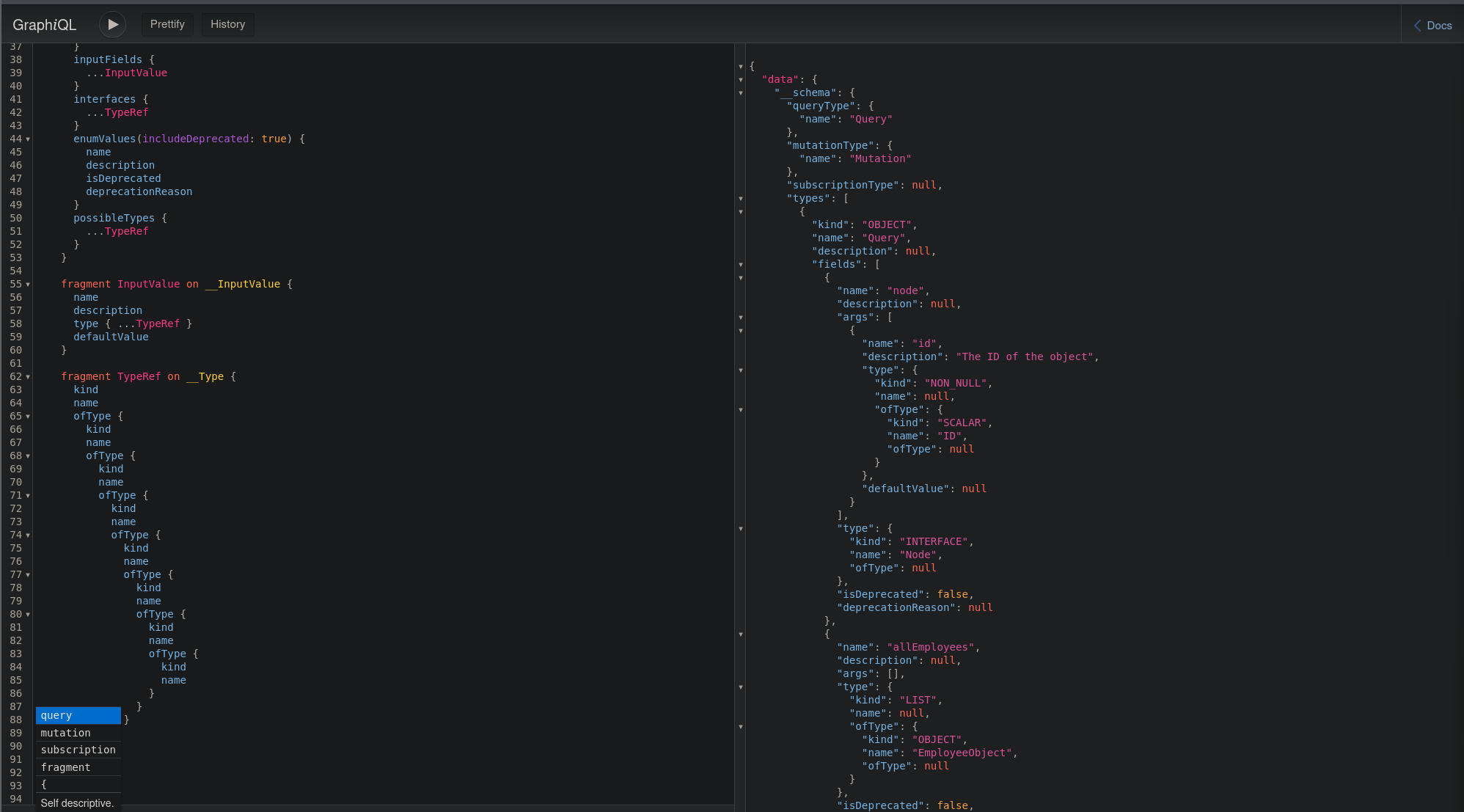Run the query with the play button

[112, 24]
